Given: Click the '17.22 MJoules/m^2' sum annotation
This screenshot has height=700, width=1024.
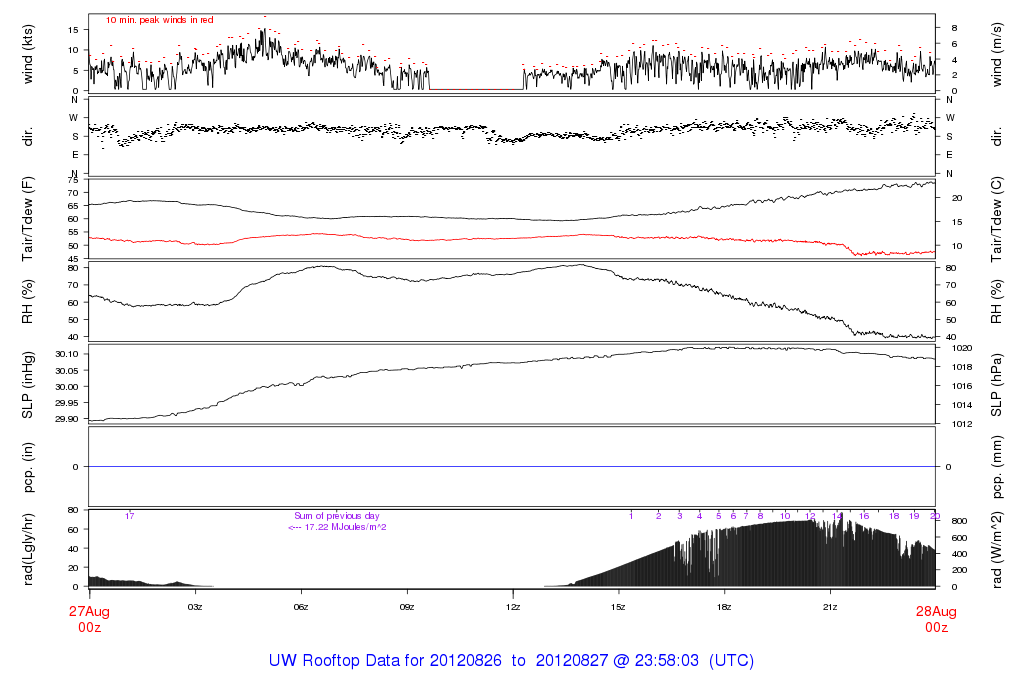Looking at the screenshot, I should click(338, 527).
